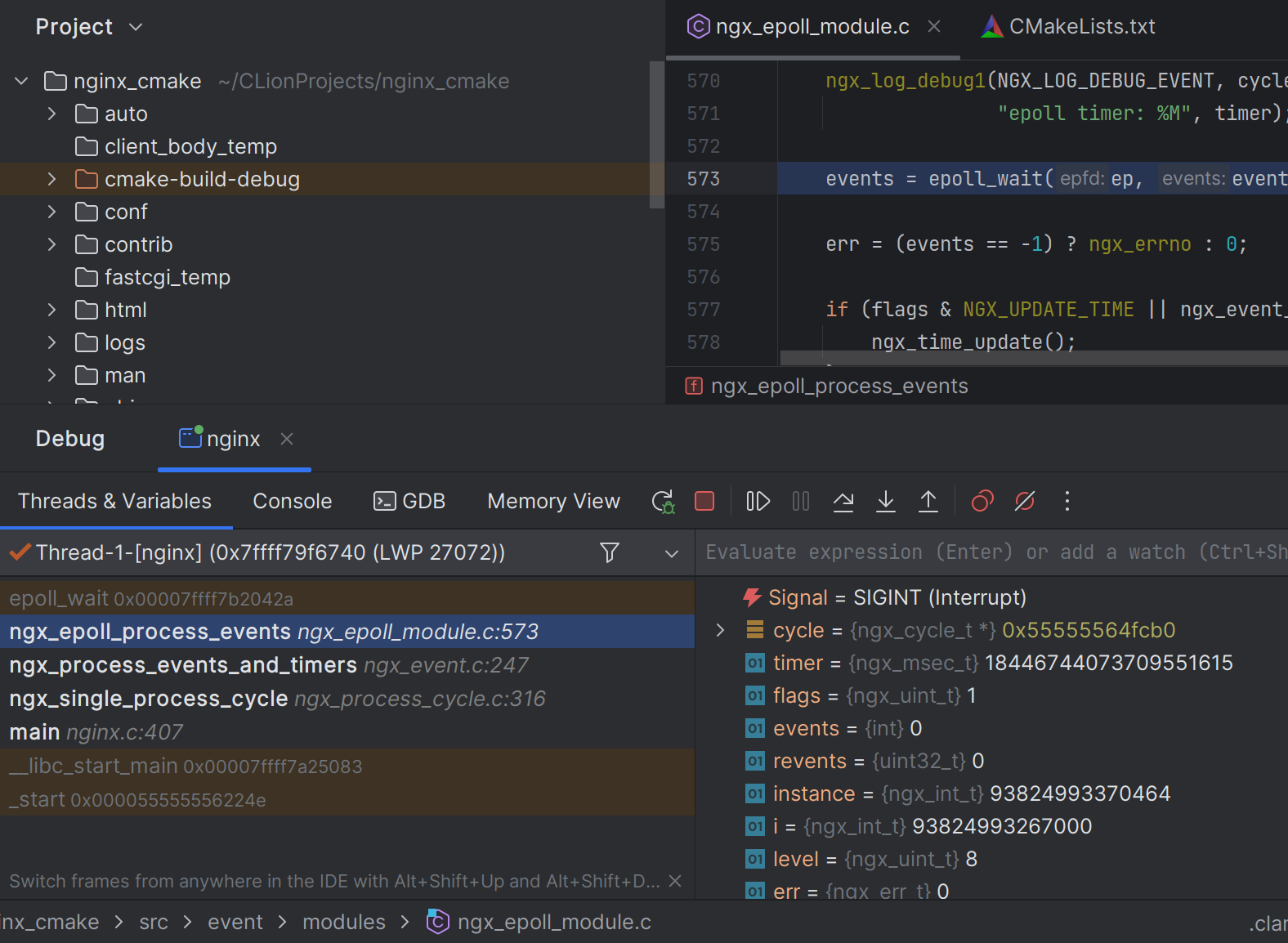Viewport: 1288px width, 943px height.
Task: Click ngx_epoll_process_events function breadcrumb
Action: tap(826, 386)
